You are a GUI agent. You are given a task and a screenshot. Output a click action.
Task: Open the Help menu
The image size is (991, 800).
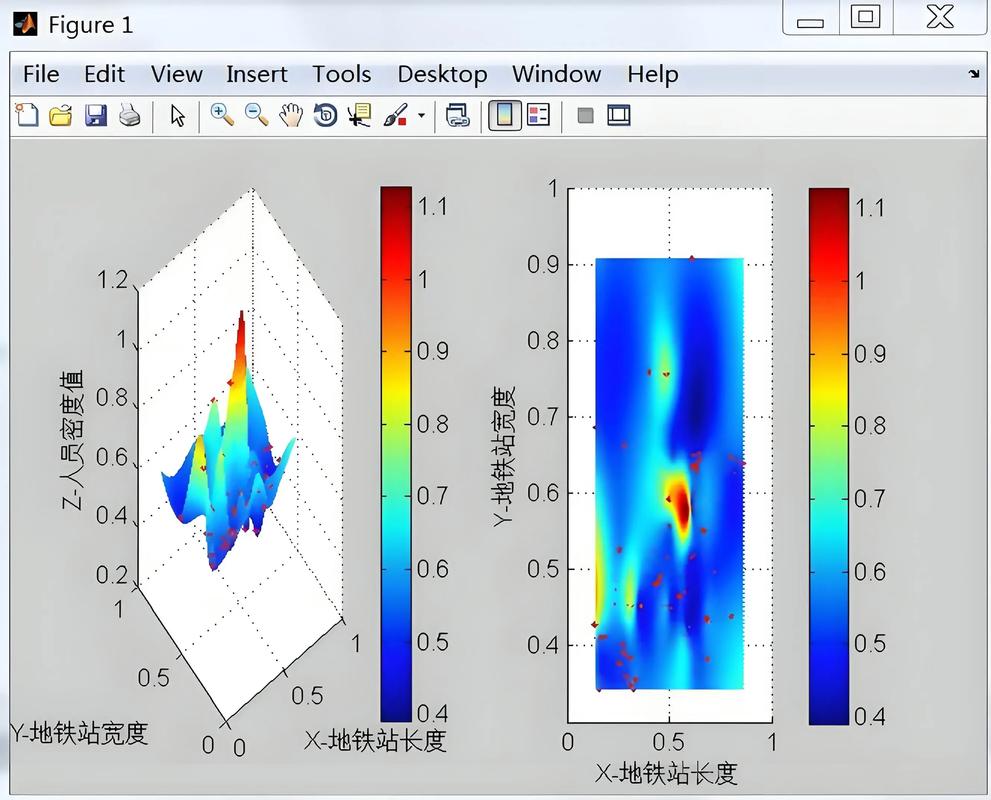coord(652,74)
